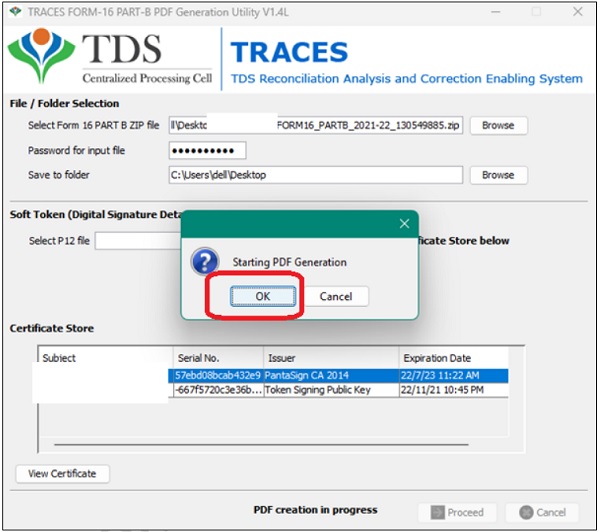Click the Save to folder path field
Viewport: 600px width, 532px height.
coord(315,175)
